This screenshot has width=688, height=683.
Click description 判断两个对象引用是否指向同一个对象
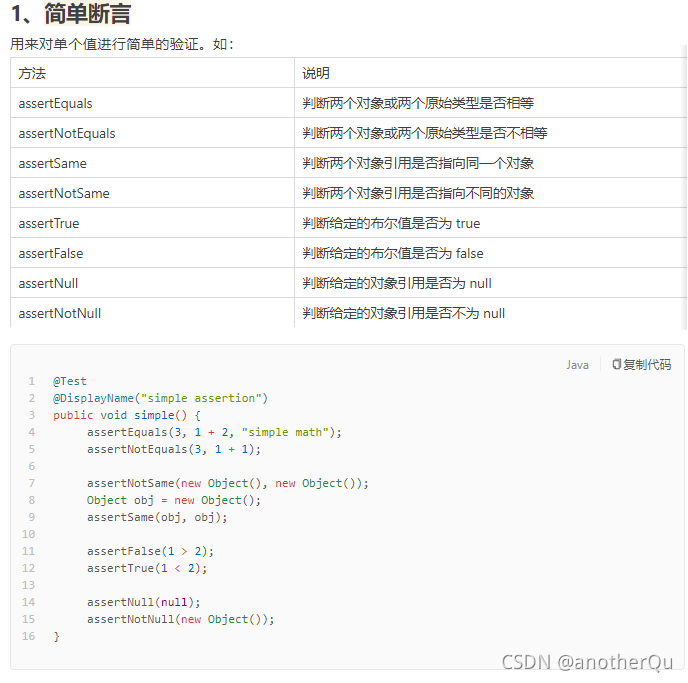[418, 164]
